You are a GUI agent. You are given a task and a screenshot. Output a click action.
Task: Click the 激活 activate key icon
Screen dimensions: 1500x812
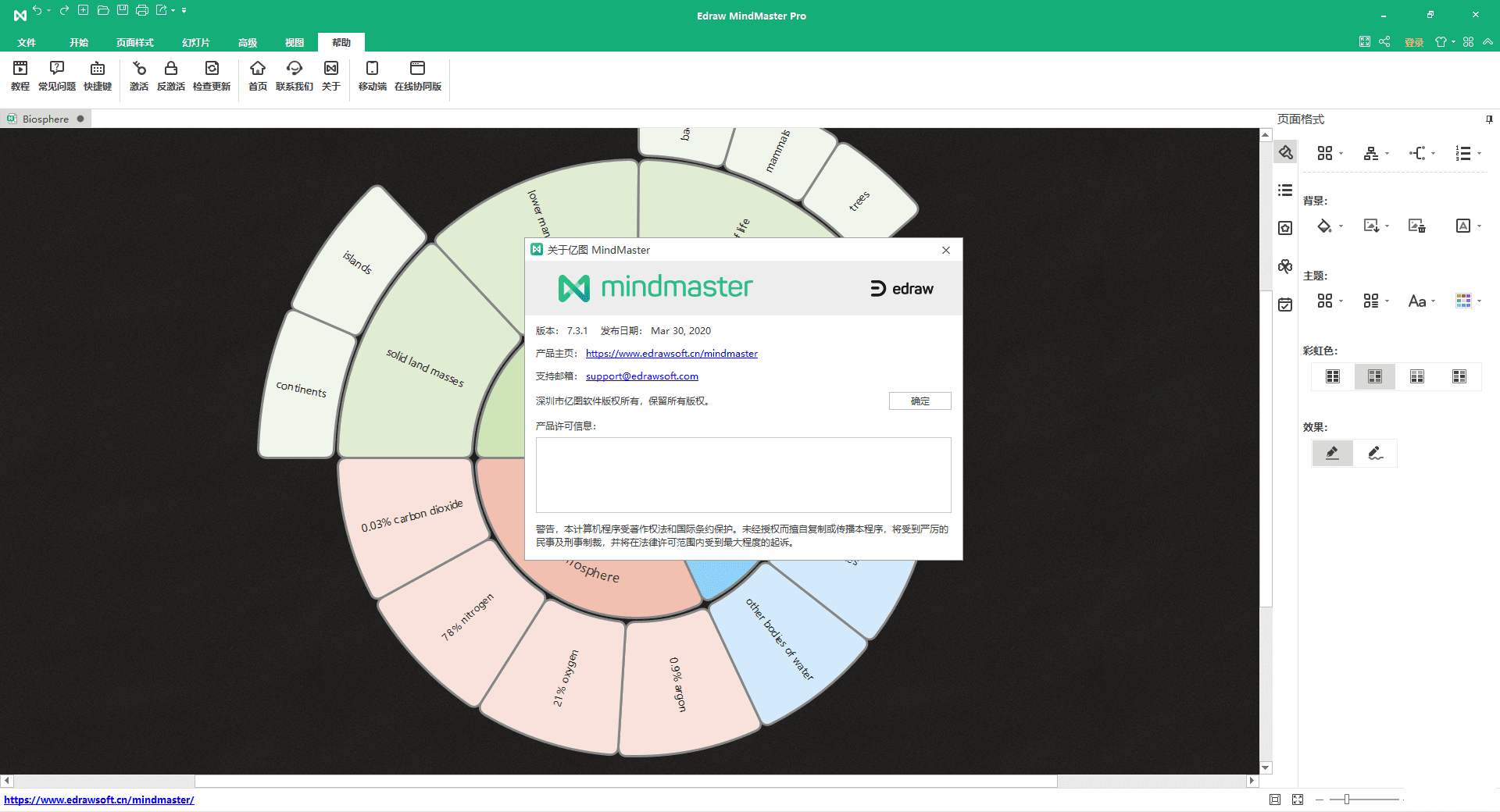139,77
